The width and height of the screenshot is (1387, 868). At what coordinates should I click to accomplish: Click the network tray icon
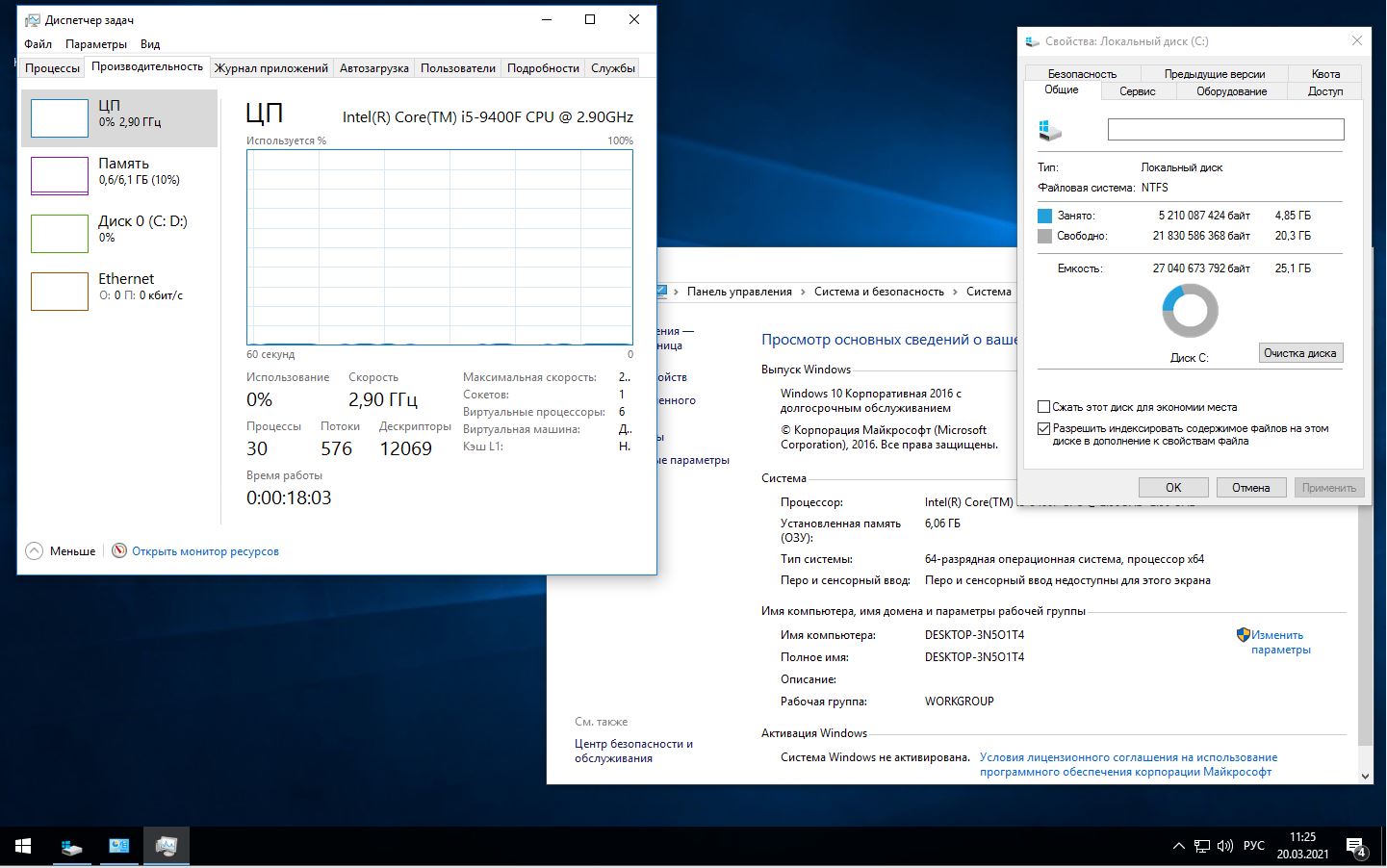point(1202,847)
